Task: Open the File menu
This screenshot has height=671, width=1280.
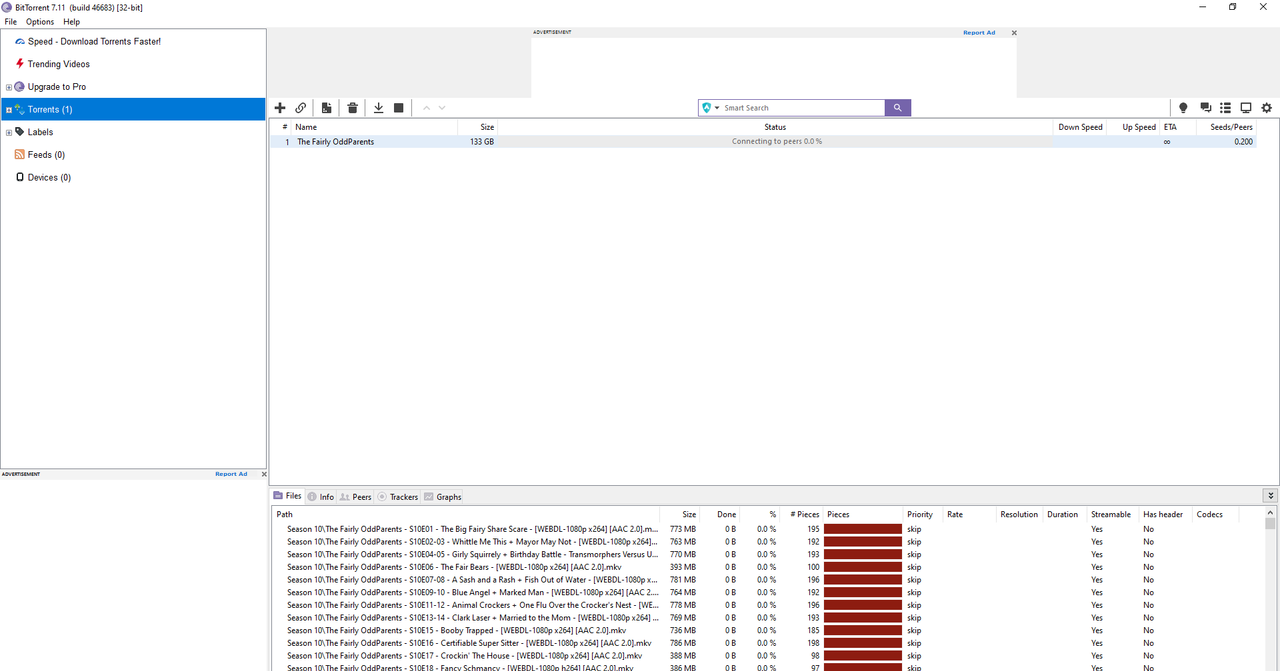Action: click(x=11, y=22)
